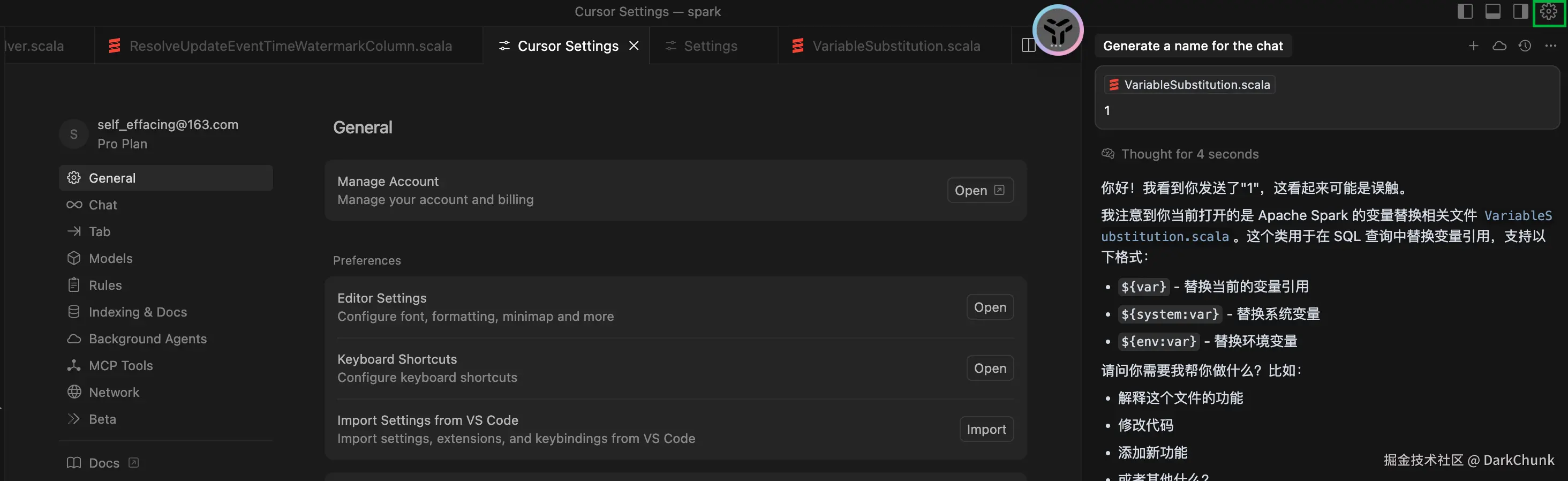Open the settings gear in the top-right corner

[x=1549, y=12]
